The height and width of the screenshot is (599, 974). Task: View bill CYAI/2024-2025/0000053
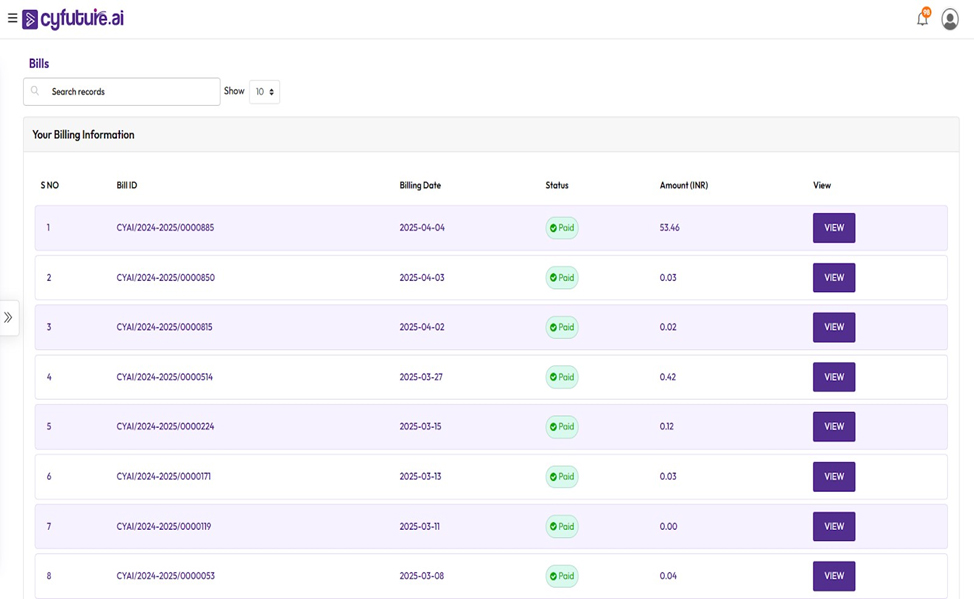pos(833,576)
